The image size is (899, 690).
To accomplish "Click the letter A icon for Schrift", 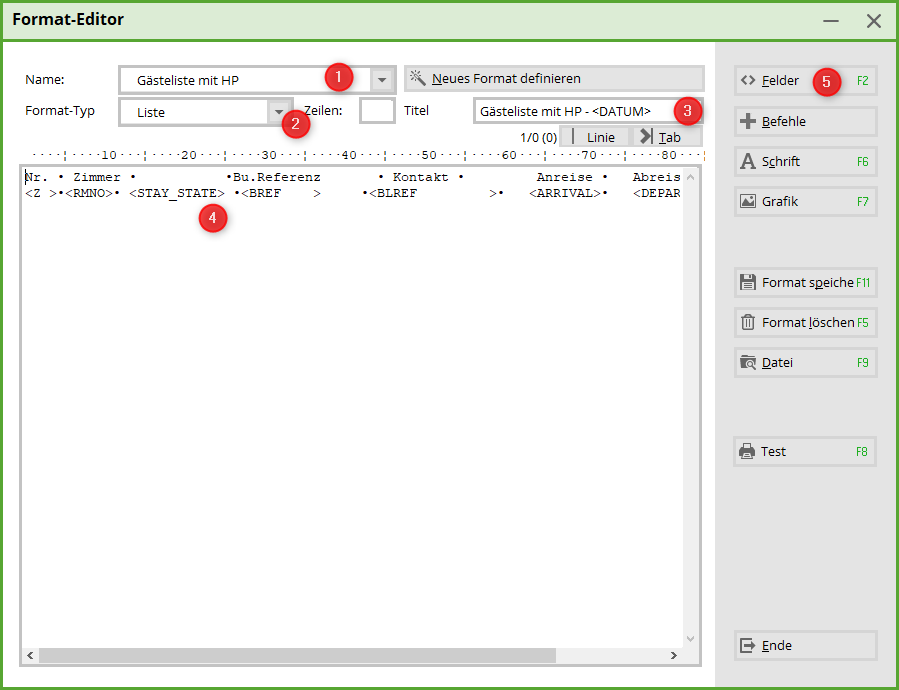I will point(748,161).
